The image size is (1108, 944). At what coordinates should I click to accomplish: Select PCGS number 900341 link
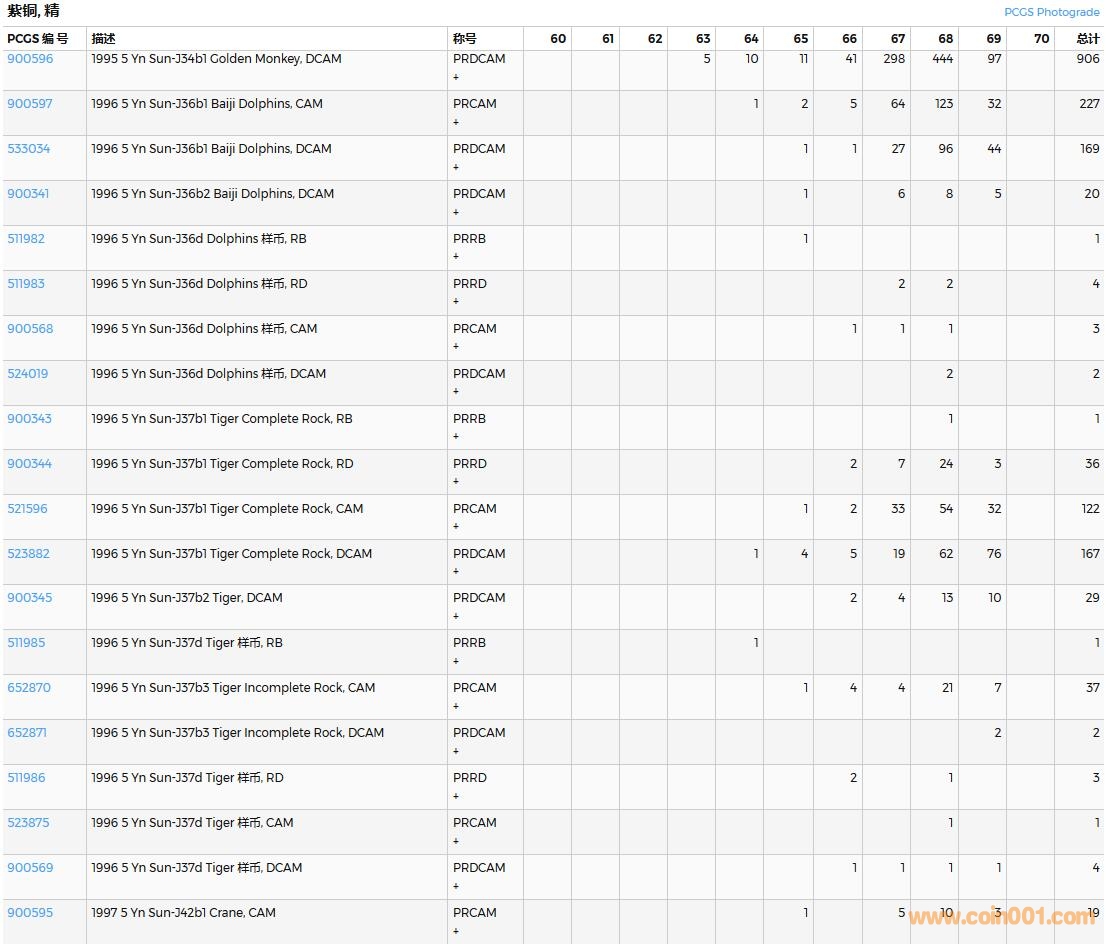click(x=28, y=194)
